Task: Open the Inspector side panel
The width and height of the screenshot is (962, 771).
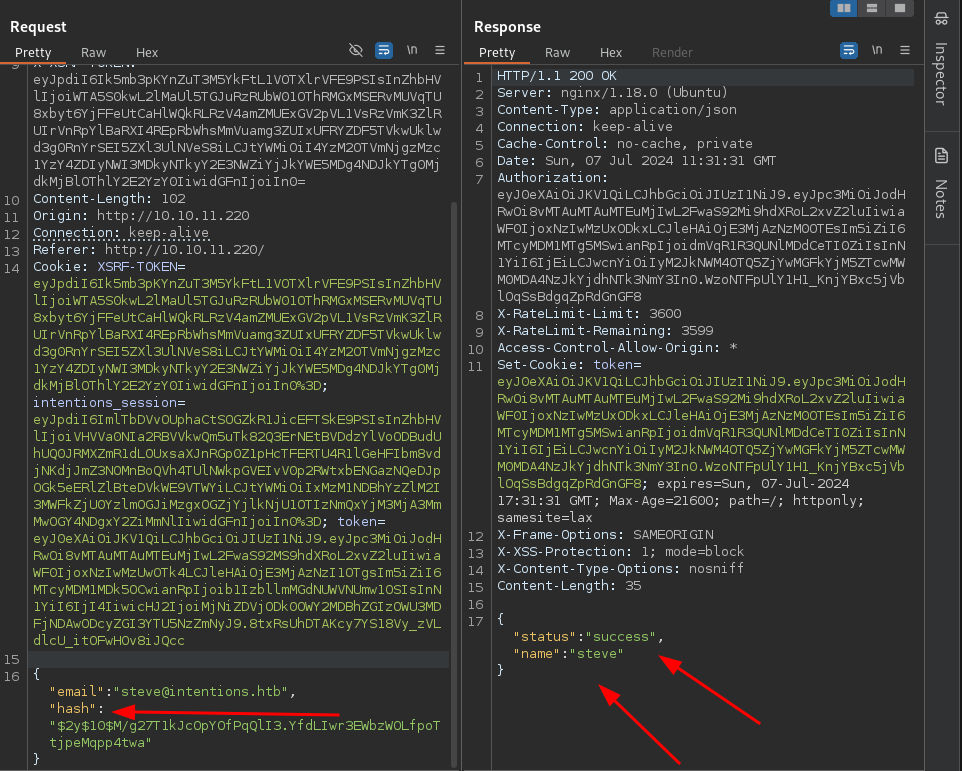Action: click(x=940, y=60)
